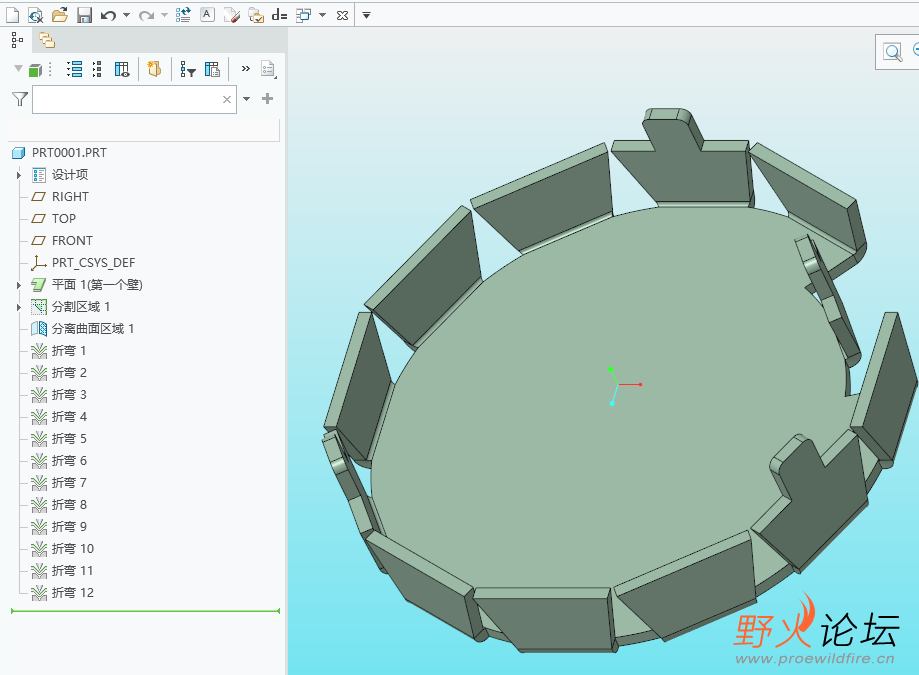
Task: Save the model with the floppy icon
Action: (x=84, y=15)
